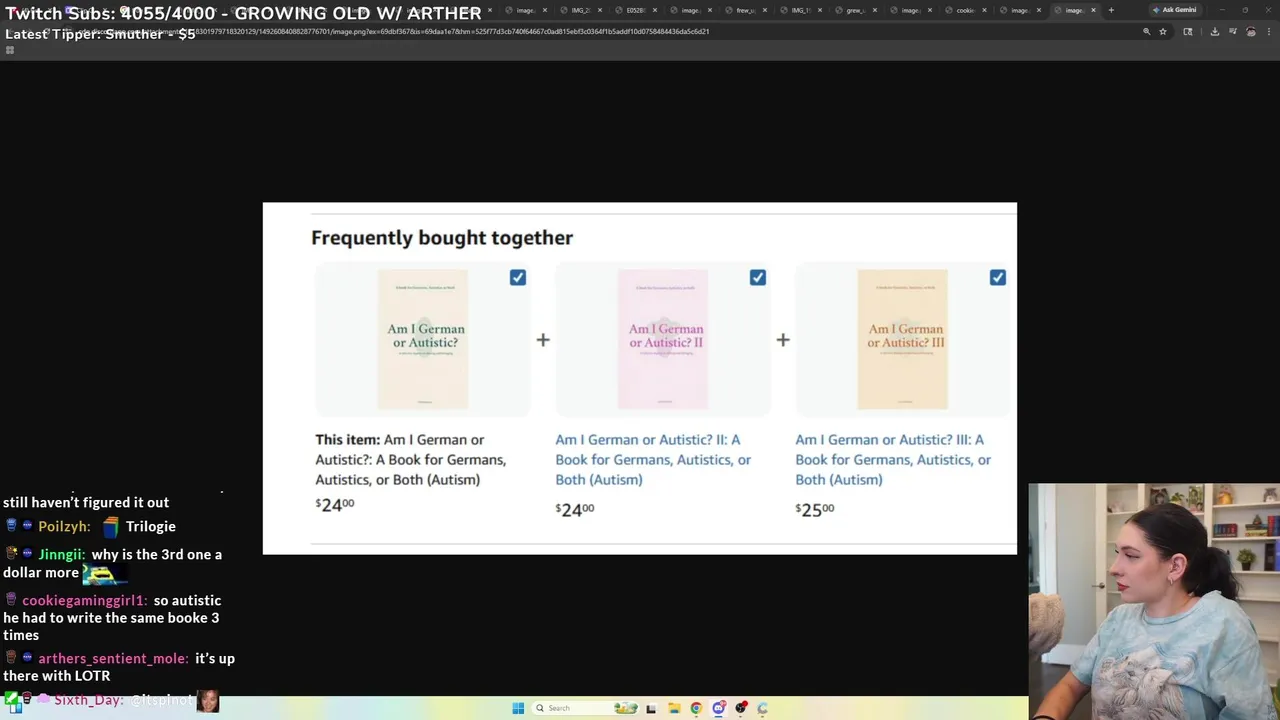Uncheck the 'Am I German or Autistic? III' checkbox

(x=997, y=277)
